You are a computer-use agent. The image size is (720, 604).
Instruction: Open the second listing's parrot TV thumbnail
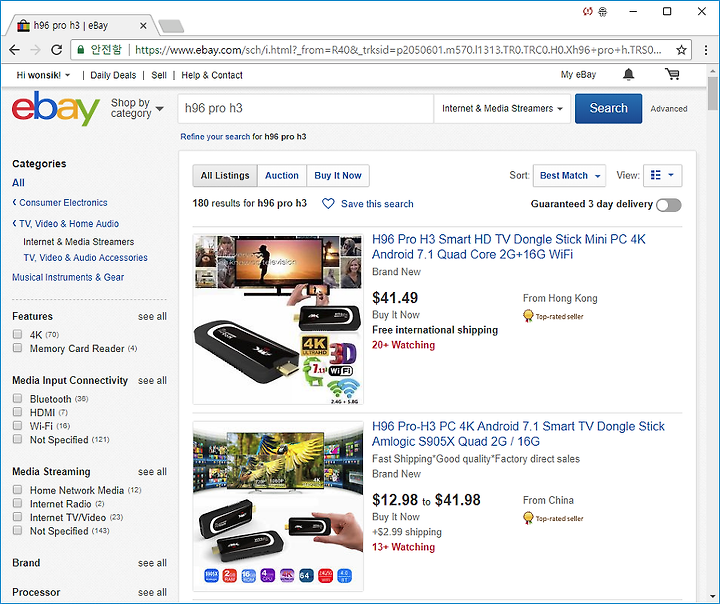click(278, 506)
